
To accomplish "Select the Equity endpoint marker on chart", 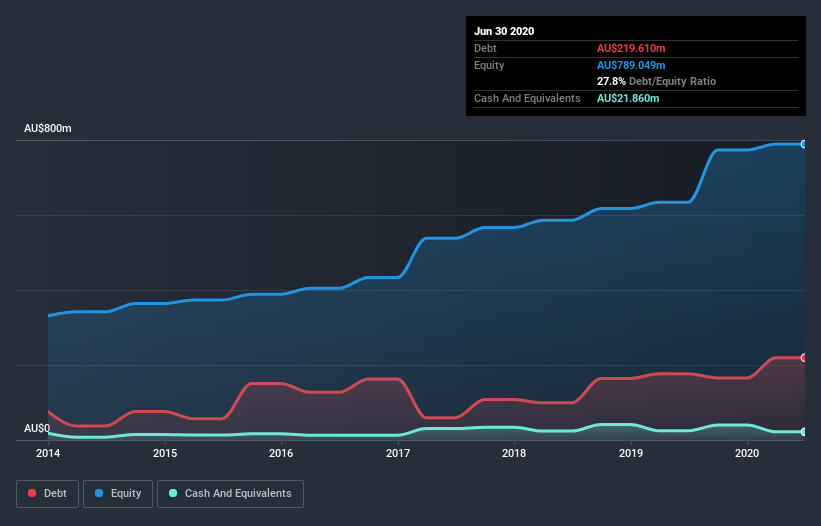I will pos(804,144).
